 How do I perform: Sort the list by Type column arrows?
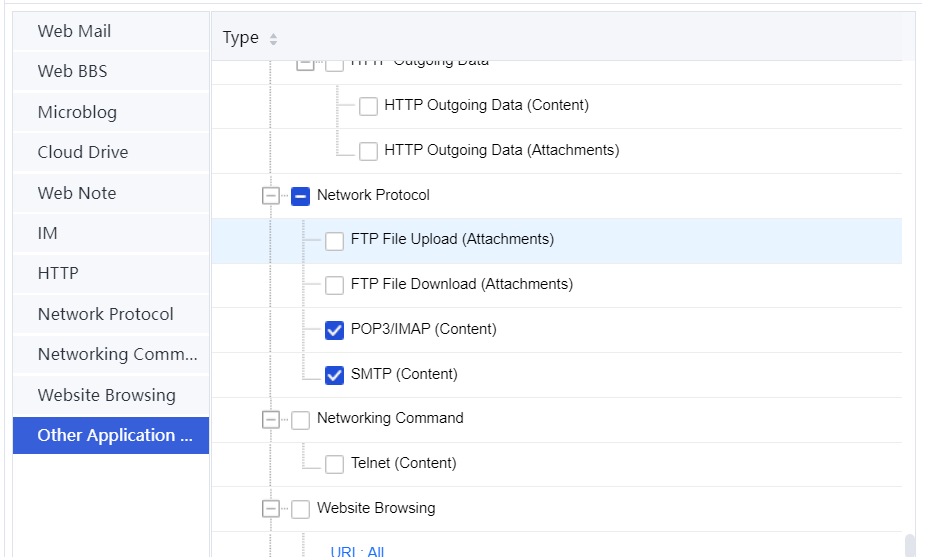[x=273, y=39]
